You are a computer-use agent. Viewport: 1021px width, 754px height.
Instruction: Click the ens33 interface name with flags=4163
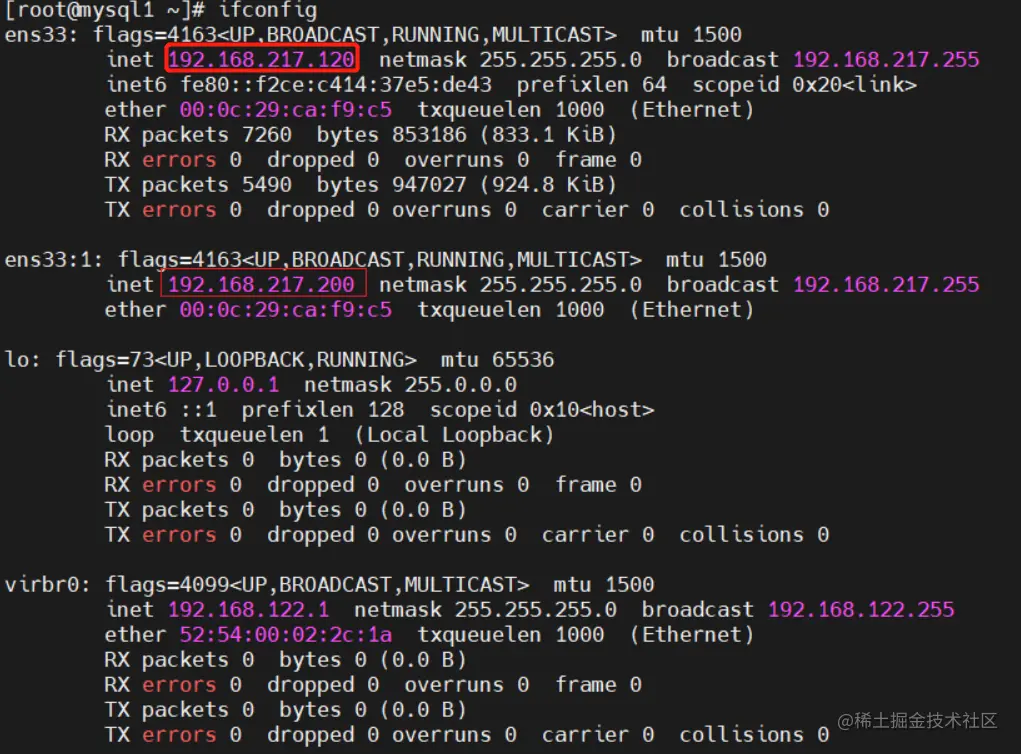click(40, 35)
